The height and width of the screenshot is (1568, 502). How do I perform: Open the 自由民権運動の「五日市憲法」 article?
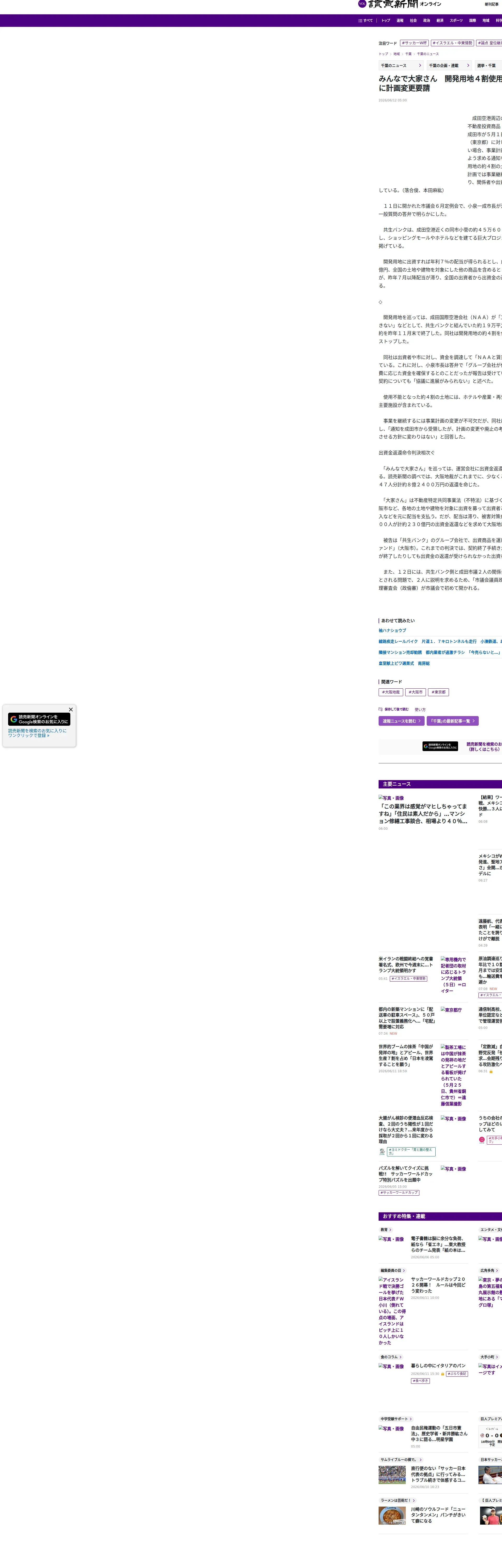click(x=439, y=1433)
